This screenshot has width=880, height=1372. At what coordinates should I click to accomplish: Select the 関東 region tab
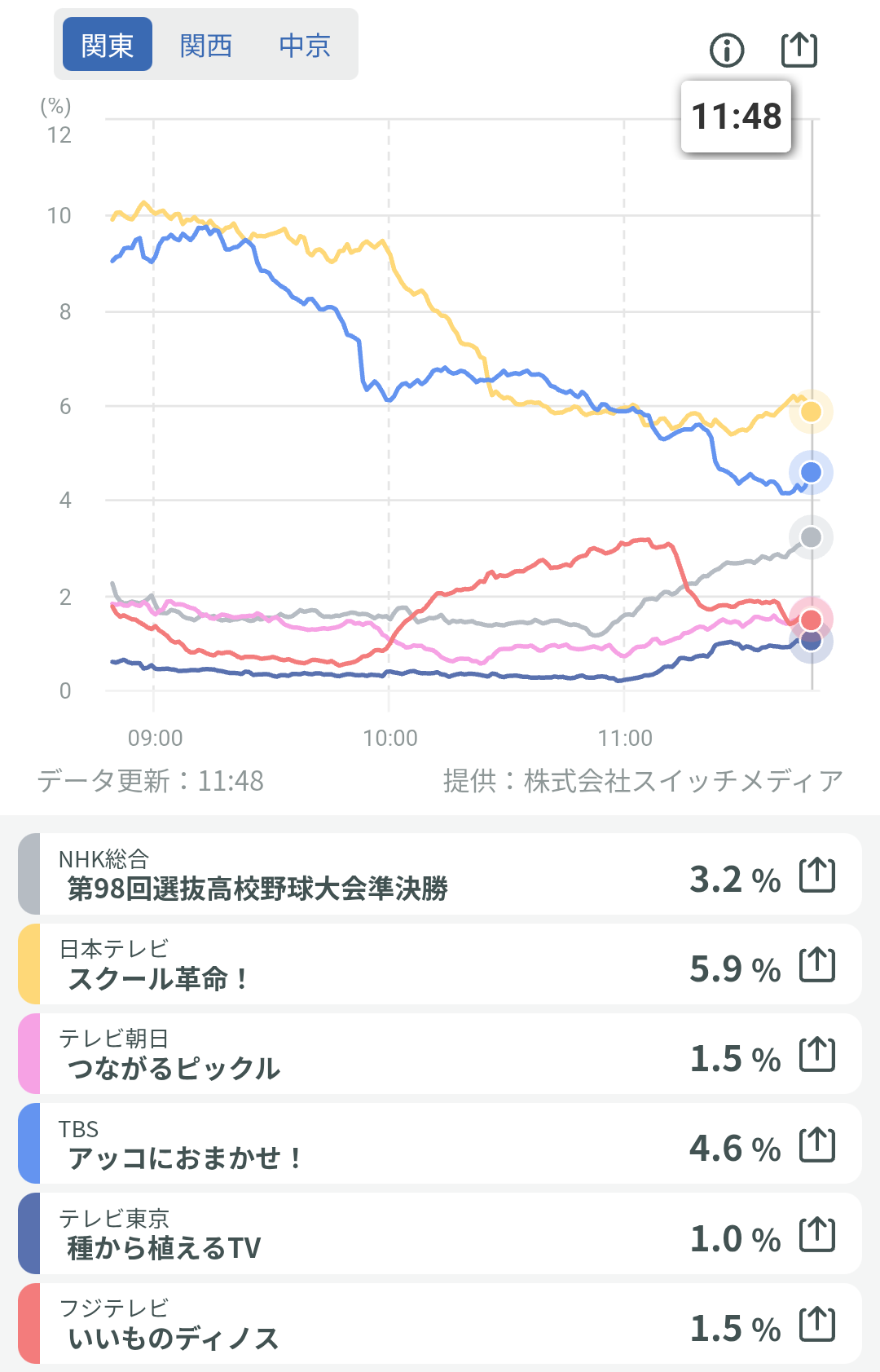pos(108,45)
